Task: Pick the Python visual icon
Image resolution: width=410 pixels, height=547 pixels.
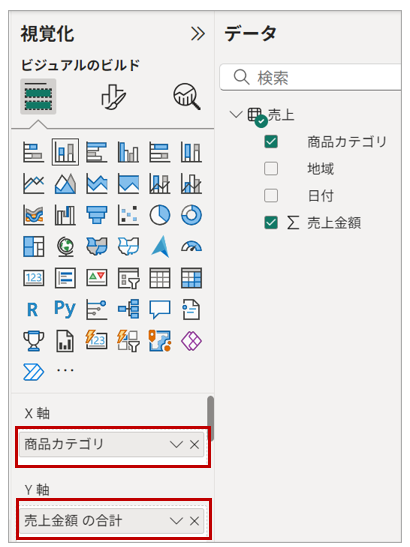Action: tap(65, 309)
